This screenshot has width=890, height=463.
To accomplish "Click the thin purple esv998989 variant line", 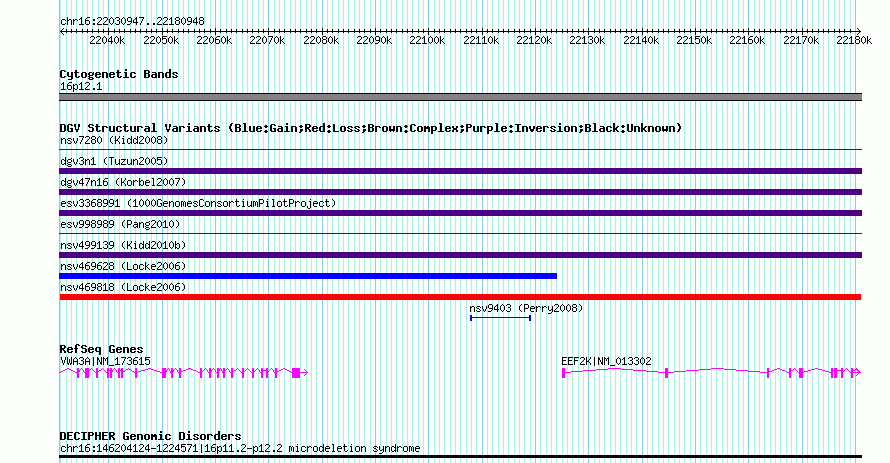I will [460, 234].
